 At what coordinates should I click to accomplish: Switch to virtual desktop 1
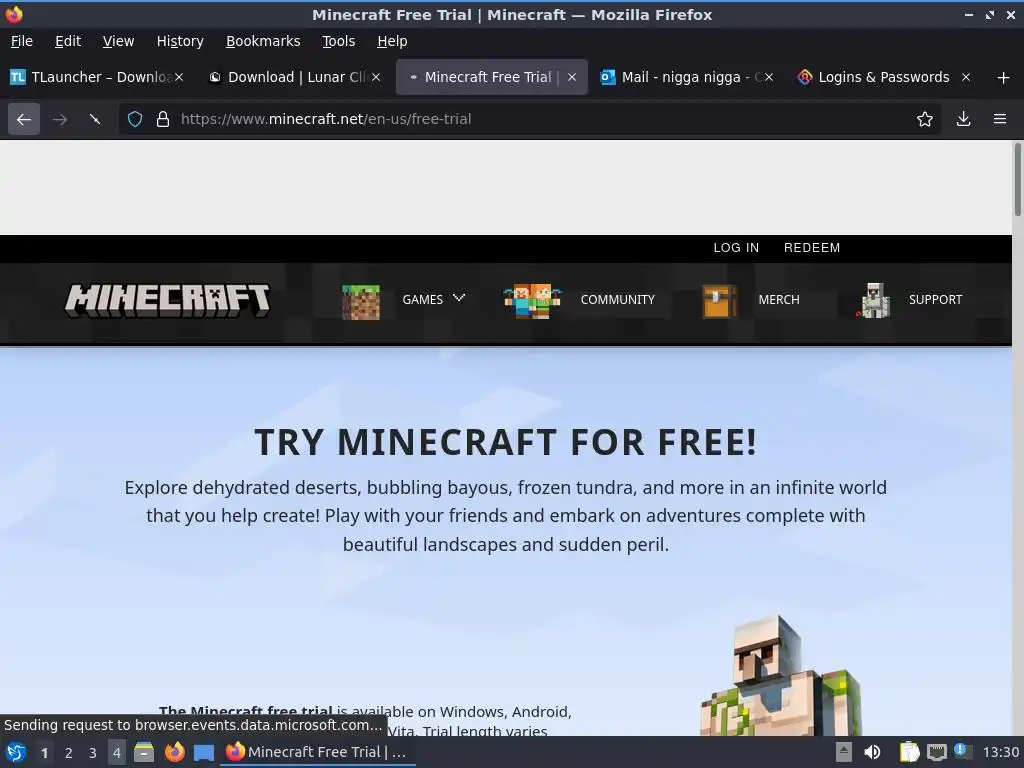pyautogui.click(x=44, y=753)
